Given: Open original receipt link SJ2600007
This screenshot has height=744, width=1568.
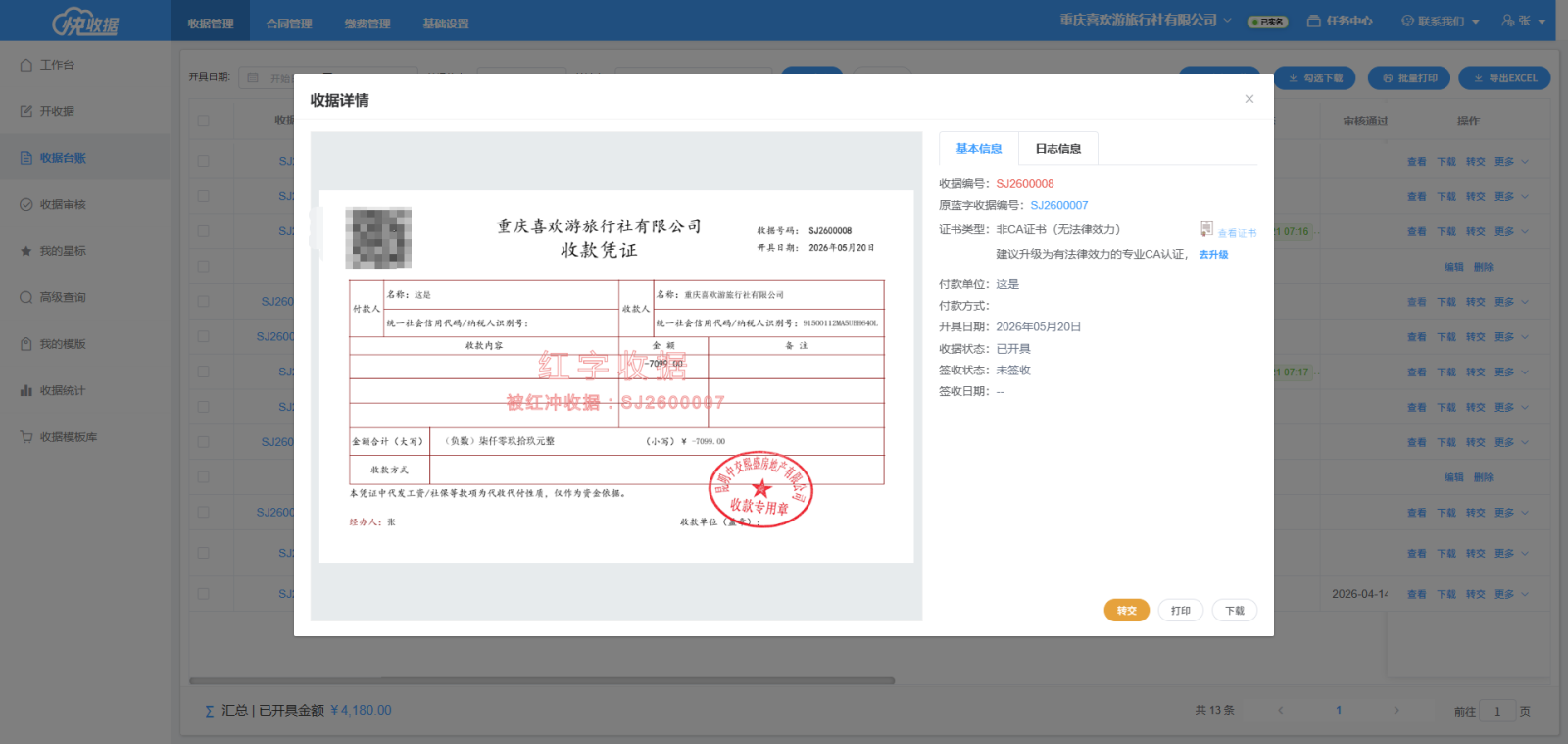Looking at the screenshot, I should coord(1059,205).
